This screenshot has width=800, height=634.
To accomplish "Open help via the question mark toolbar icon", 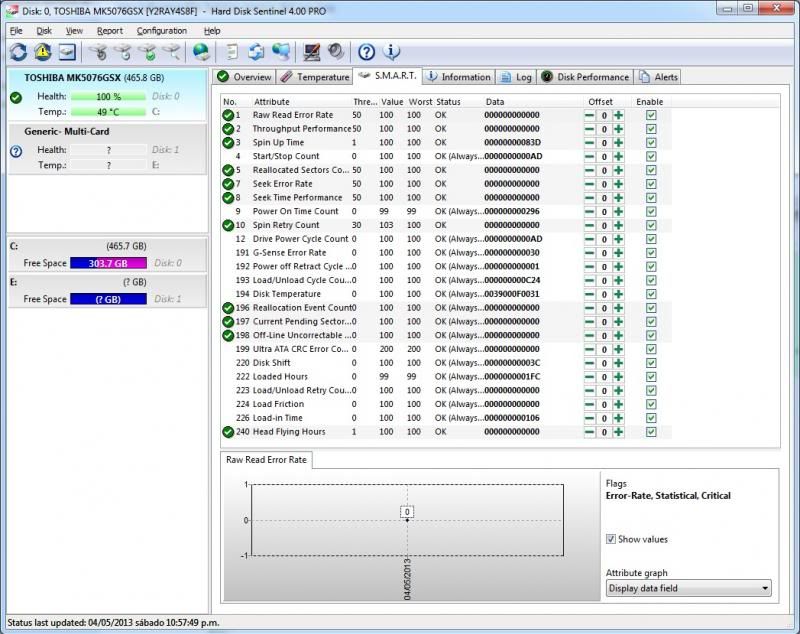I will click(366, 52).
